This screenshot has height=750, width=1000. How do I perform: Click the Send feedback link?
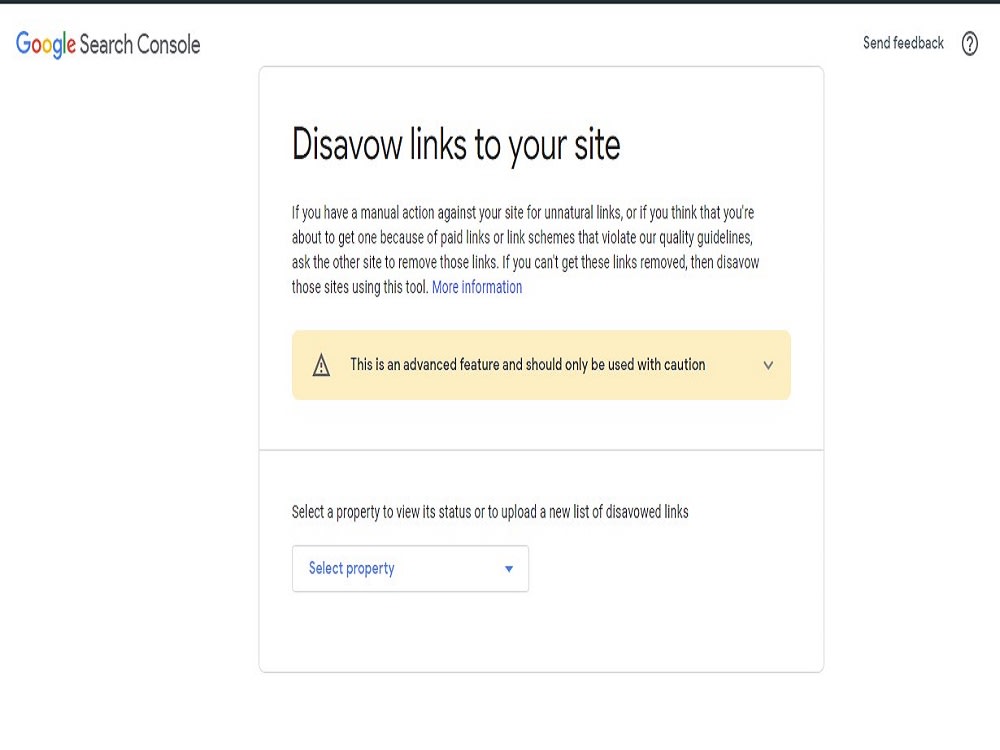903,43
